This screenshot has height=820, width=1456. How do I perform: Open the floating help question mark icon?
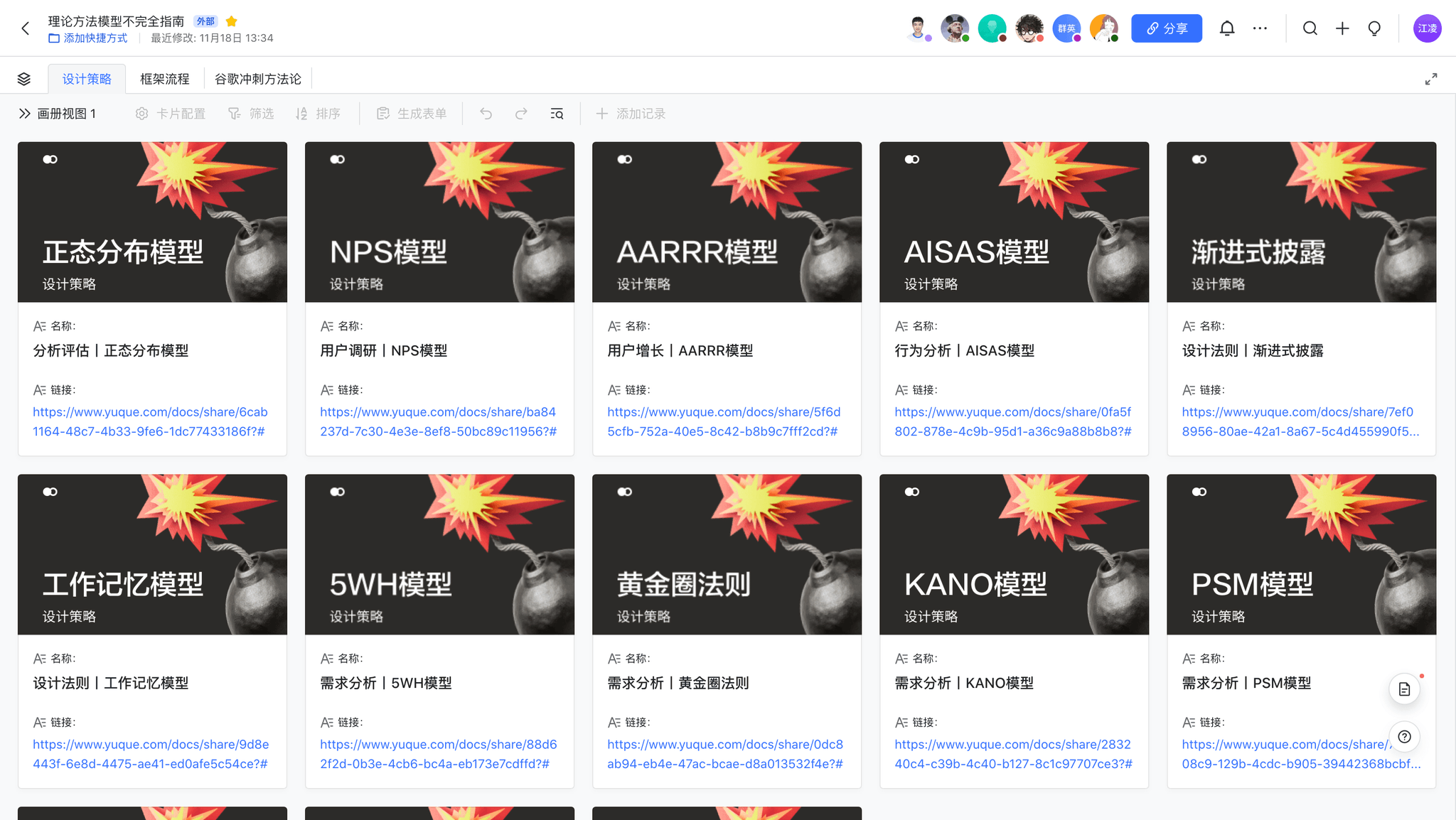click(x=1404, y=737)
